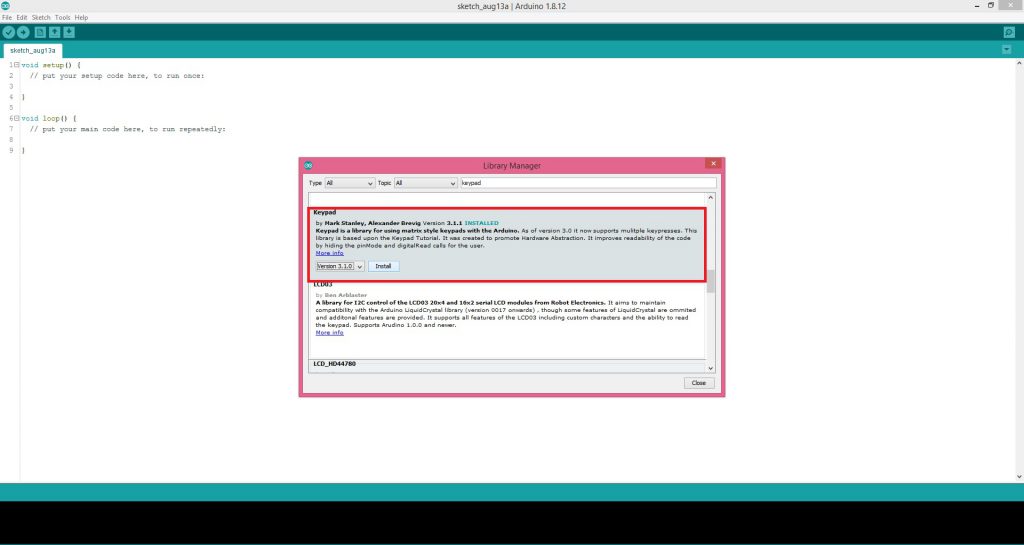Click the keypad search field
1024x545 pixels.
pyautogui.click(x=585, y=184)
